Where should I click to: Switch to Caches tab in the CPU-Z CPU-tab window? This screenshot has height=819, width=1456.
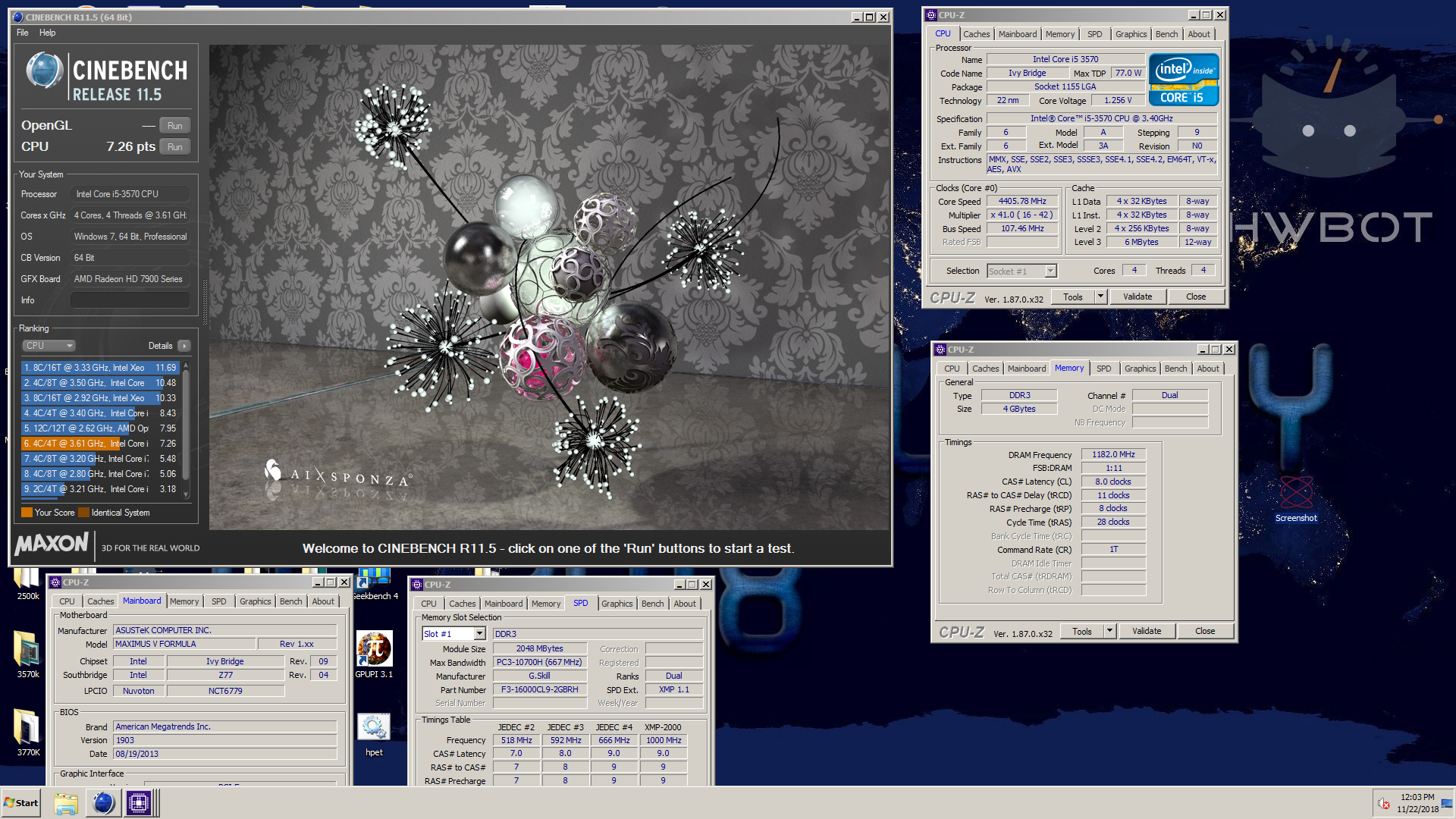pos(976,34)
